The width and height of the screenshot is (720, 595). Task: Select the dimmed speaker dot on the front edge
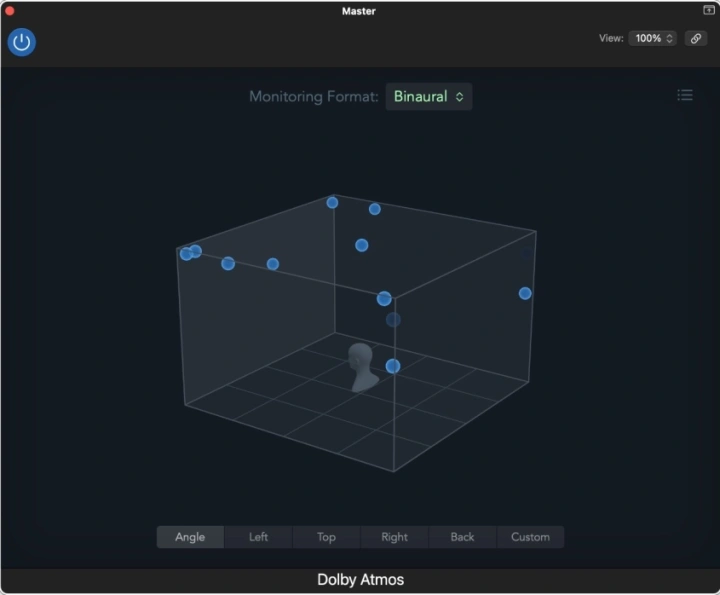393,319
